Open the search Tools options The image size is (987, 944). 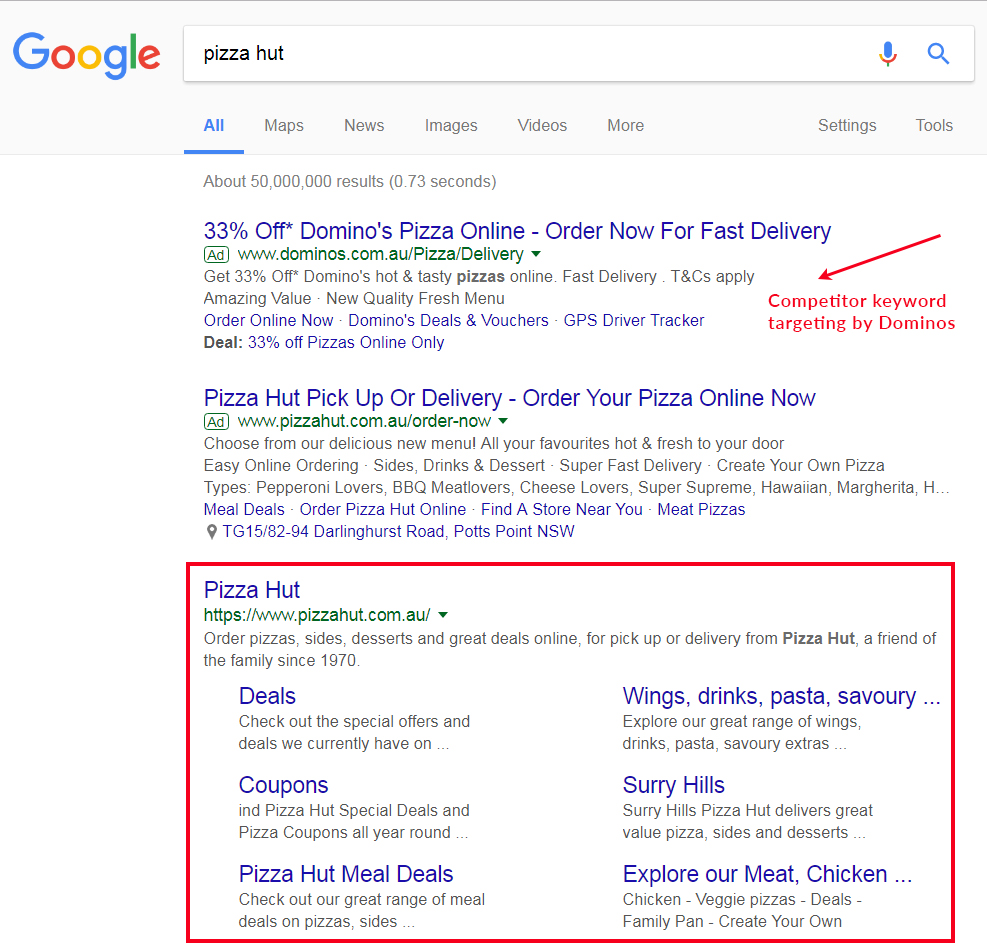pos(934,125)
